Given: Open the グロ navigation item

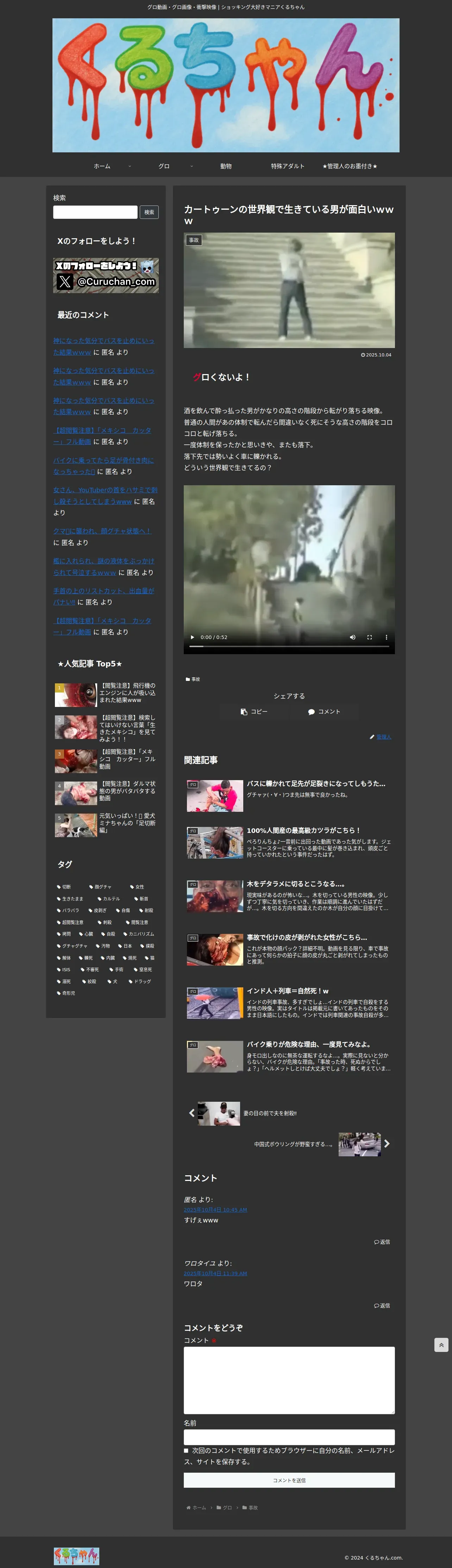Looking at the screenshot, I should tap(164, 166).
